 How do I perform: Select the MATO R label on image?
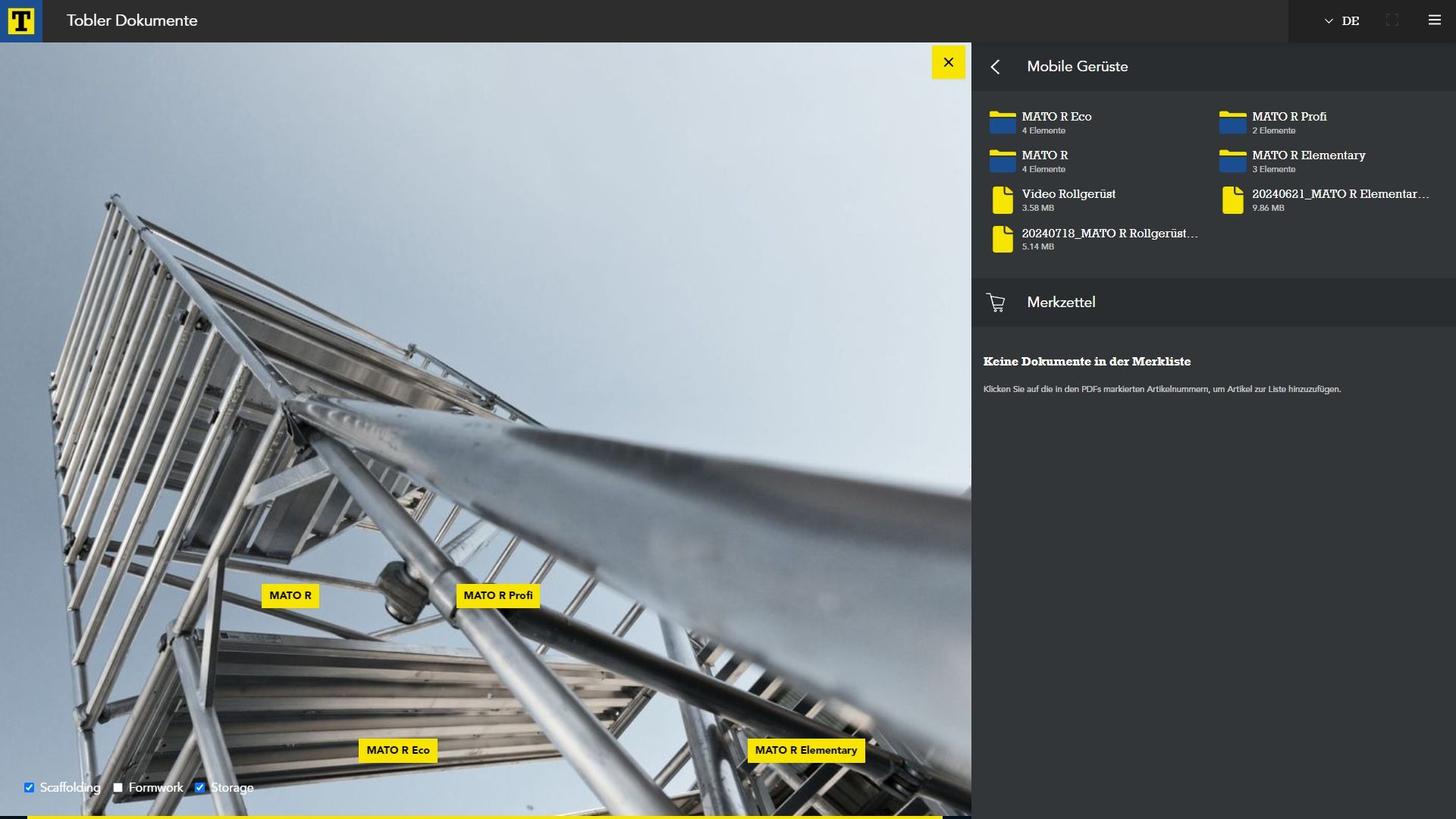[x=290, y=596]
